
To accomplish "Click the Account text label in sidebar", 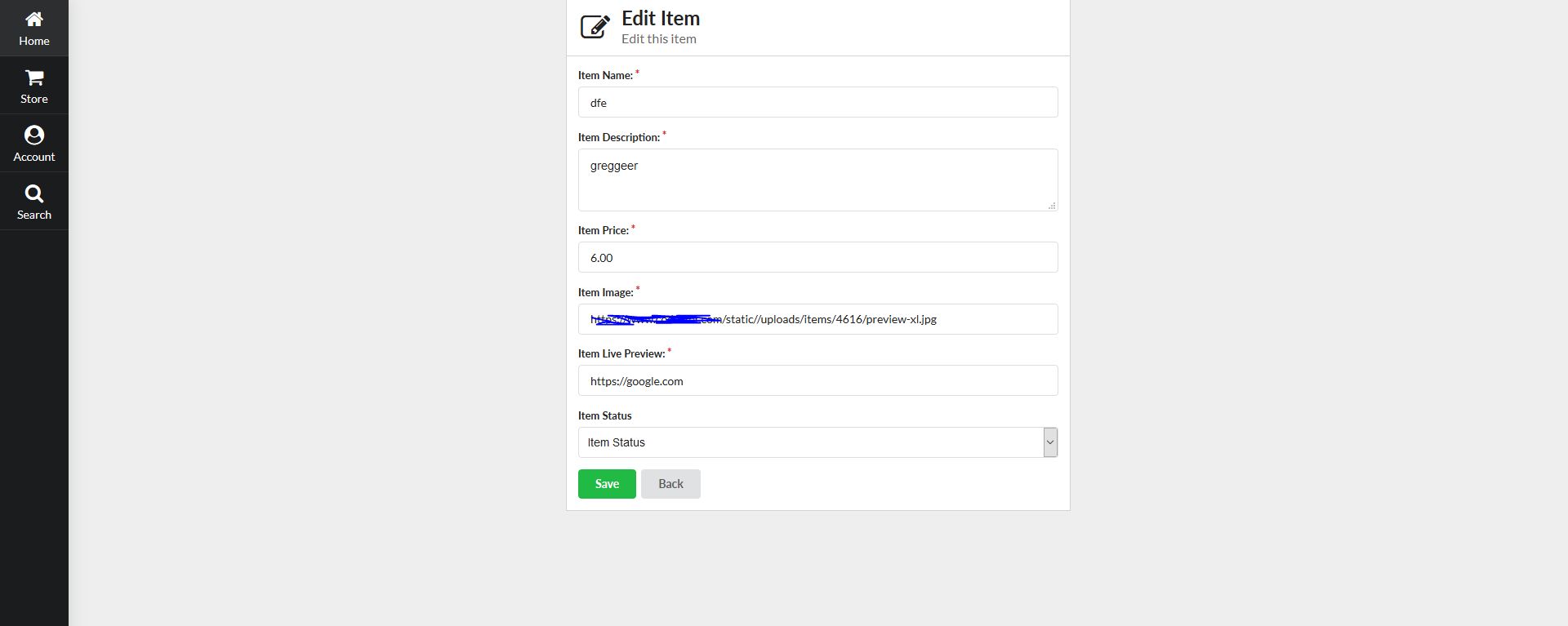I will click(x=34, y=157).
